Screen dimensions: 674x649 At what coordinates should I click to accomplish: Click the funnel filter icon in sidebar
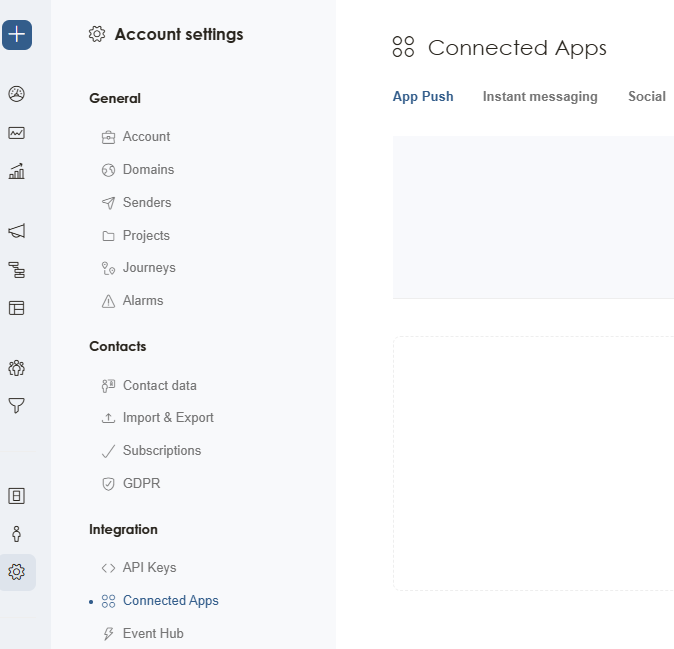[17, 406]
